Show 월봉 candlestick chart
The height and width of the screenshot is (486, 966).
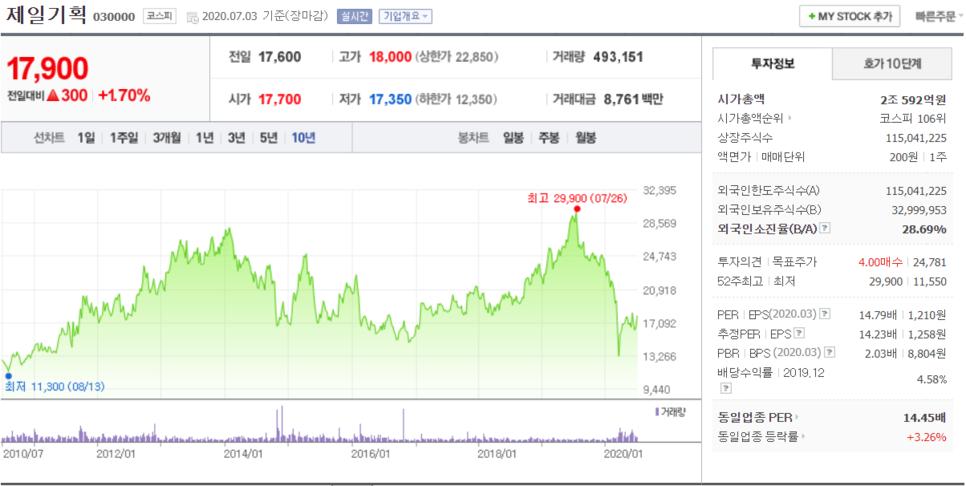[x=585, y=138]
